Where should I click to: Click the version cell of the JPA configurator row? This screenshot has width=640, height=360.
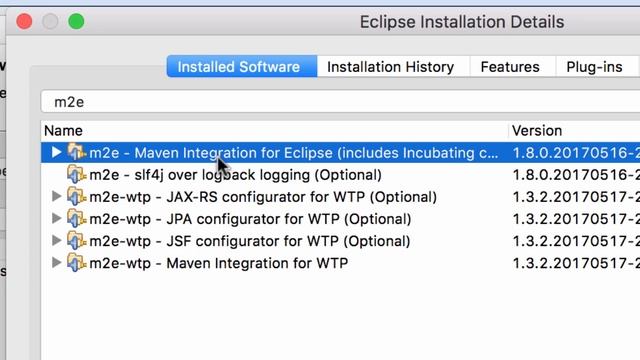click(x=576, y=219)
